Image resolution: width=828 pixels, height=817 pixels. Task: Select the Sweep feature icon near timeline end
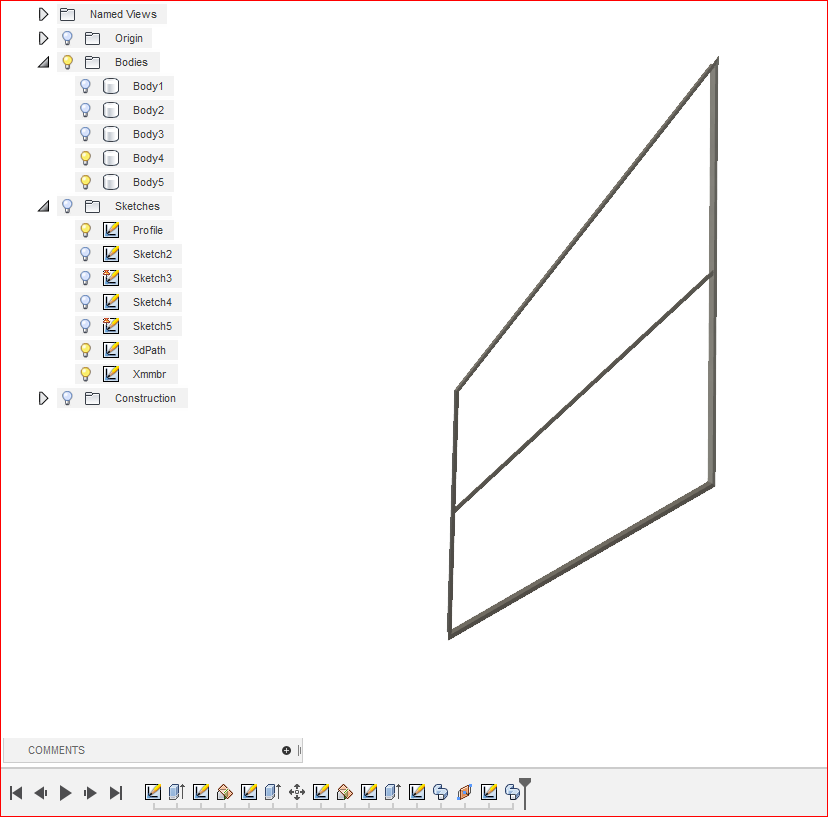tap(465, 791)
